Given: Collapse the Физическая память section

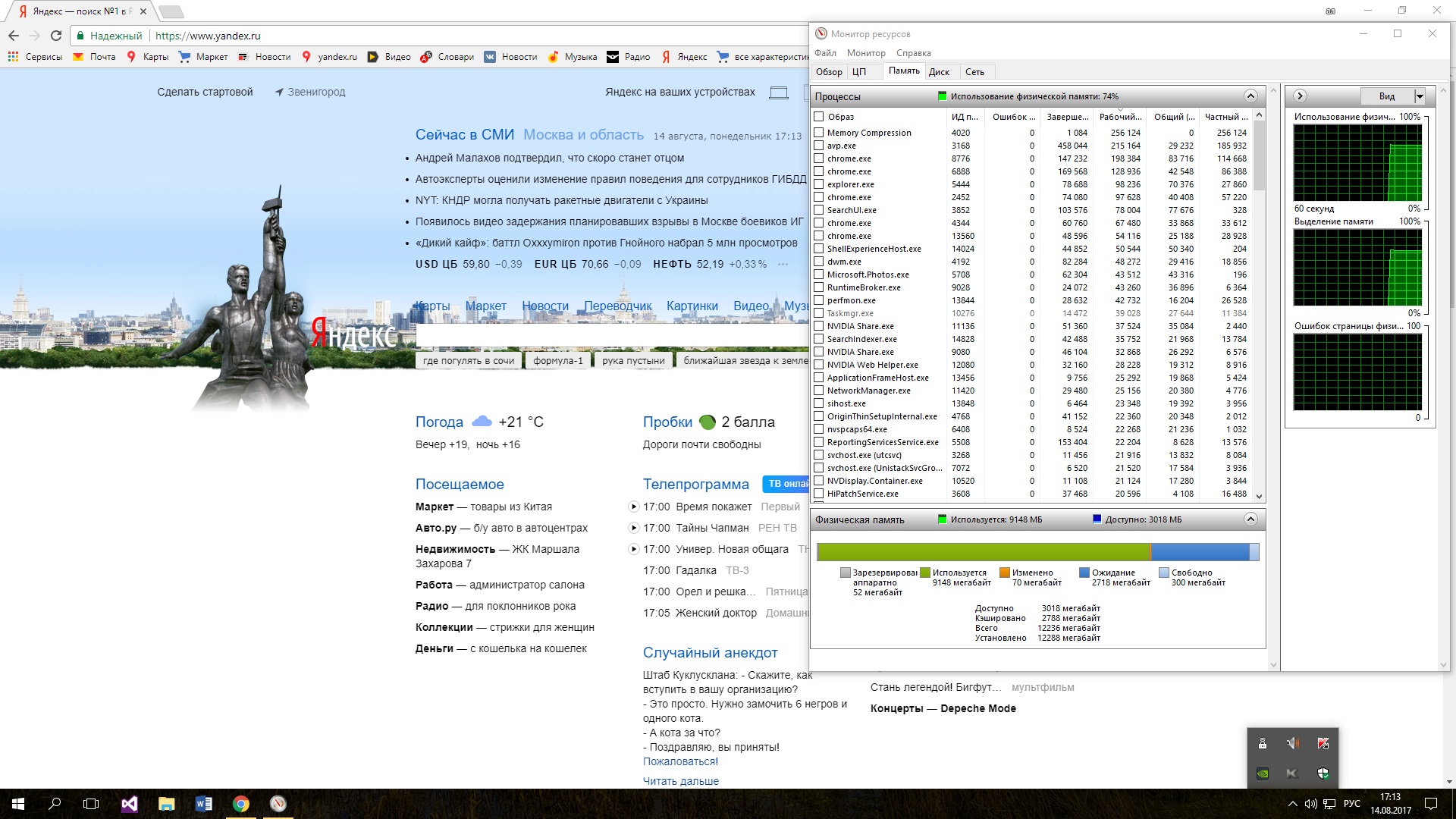Looking at the screenshot, I should pos(1250,519).
